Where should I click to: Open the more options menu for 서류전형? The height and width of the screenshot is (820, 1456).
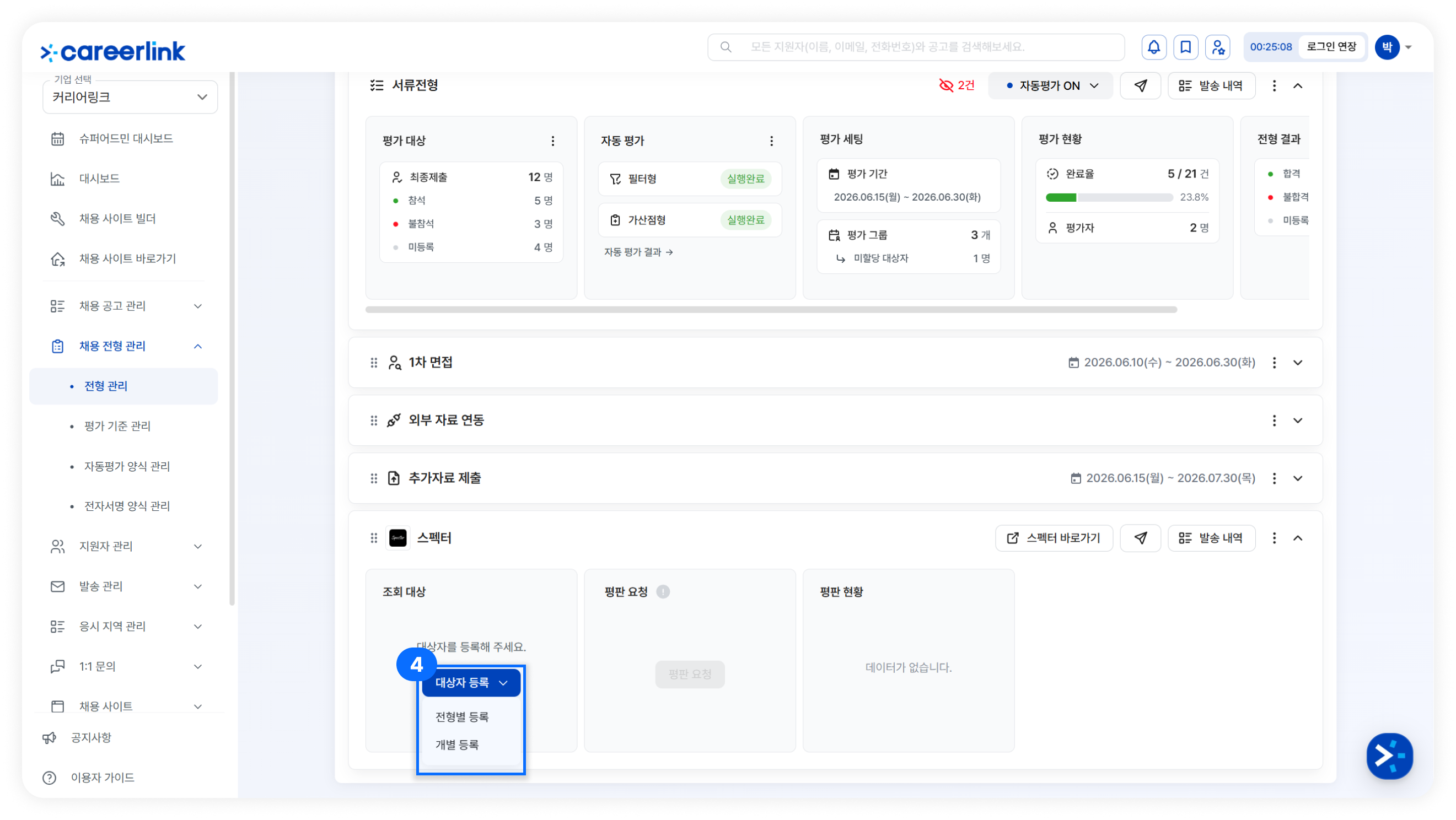(x=1274, y=86)
